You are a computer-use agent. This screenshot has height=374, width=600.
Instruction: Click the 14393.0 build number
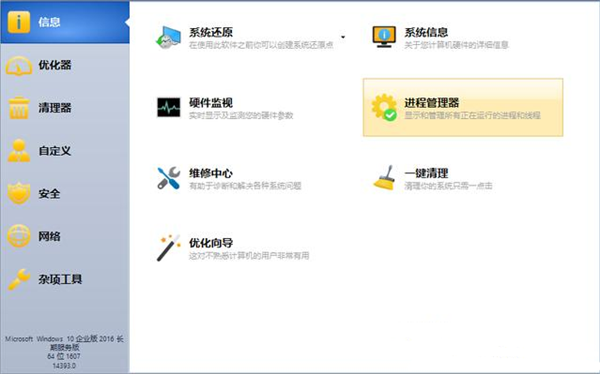pyautogui.click(x=64, y=366)
